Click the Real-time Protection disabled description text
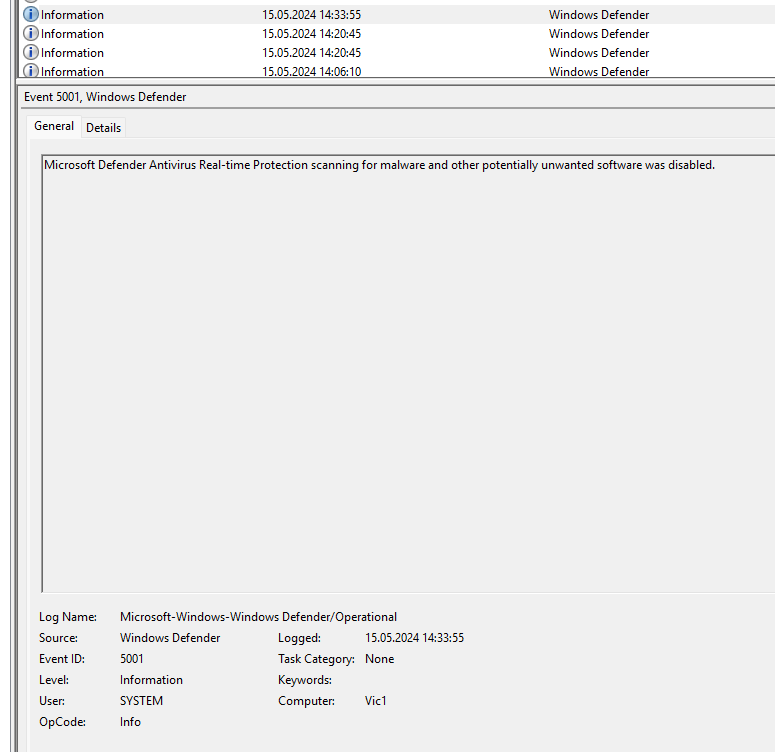 (379, 165)
